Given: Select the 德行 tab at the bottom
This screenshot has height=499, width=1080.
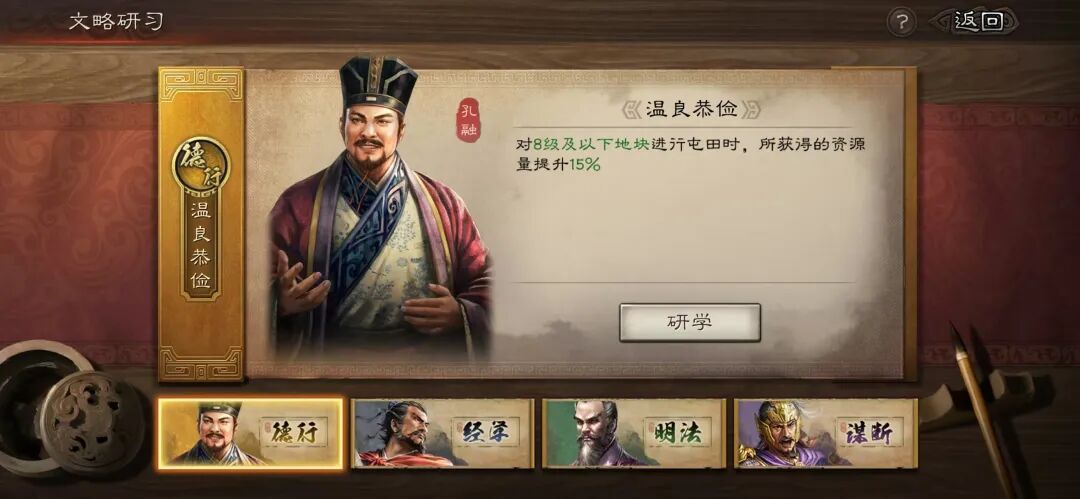Looking at the screenshot, I should click(x=250, y=434).
